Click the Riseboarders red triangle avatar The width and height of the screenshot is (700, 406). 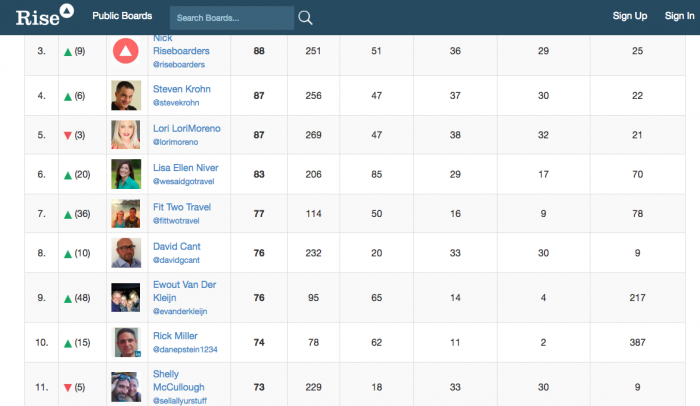125,51
